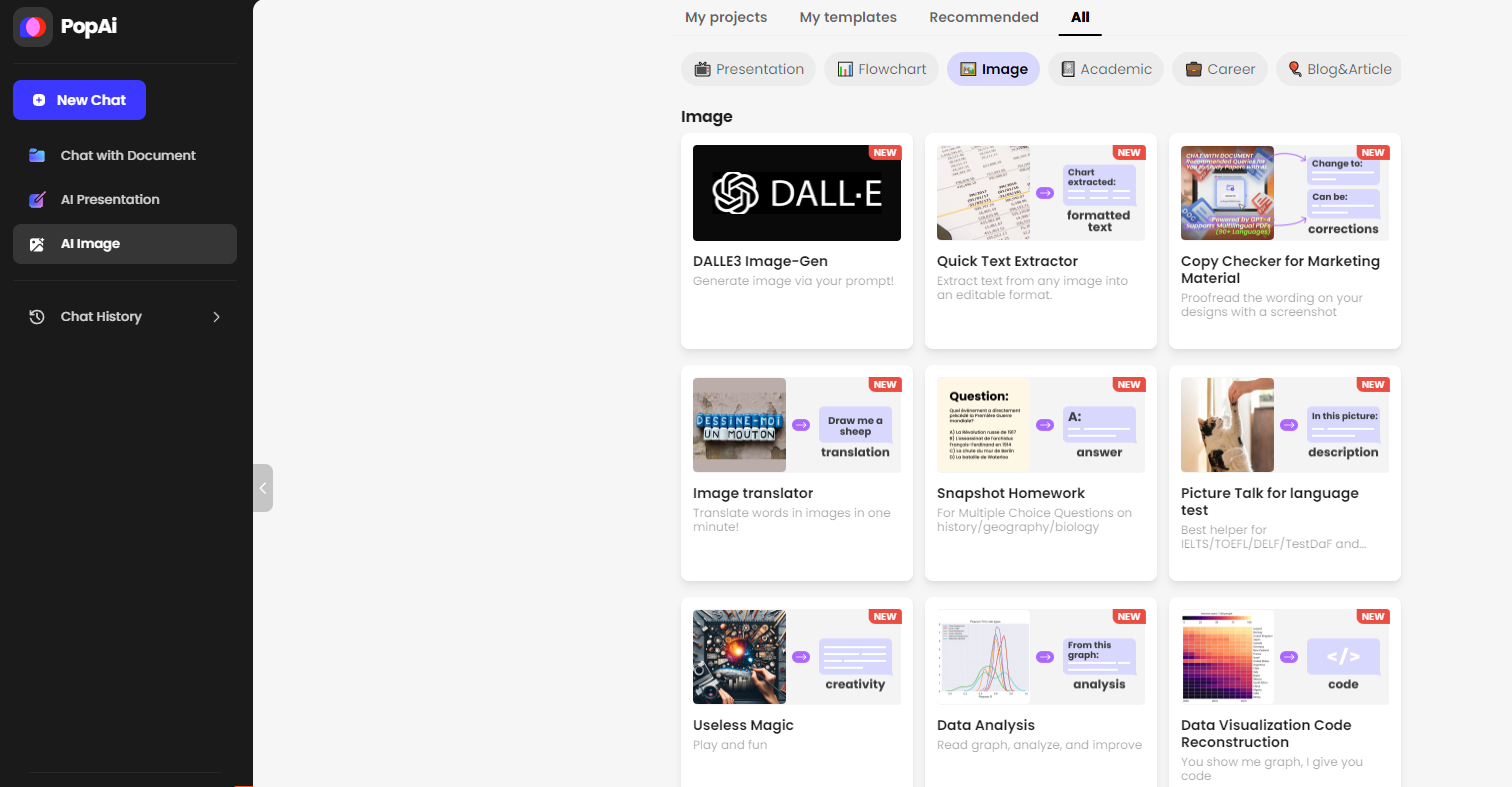This screenshot has width=1512, height=787.
Task: Click the AI Presentation icon in sidebar
Action: pos(37,199)
